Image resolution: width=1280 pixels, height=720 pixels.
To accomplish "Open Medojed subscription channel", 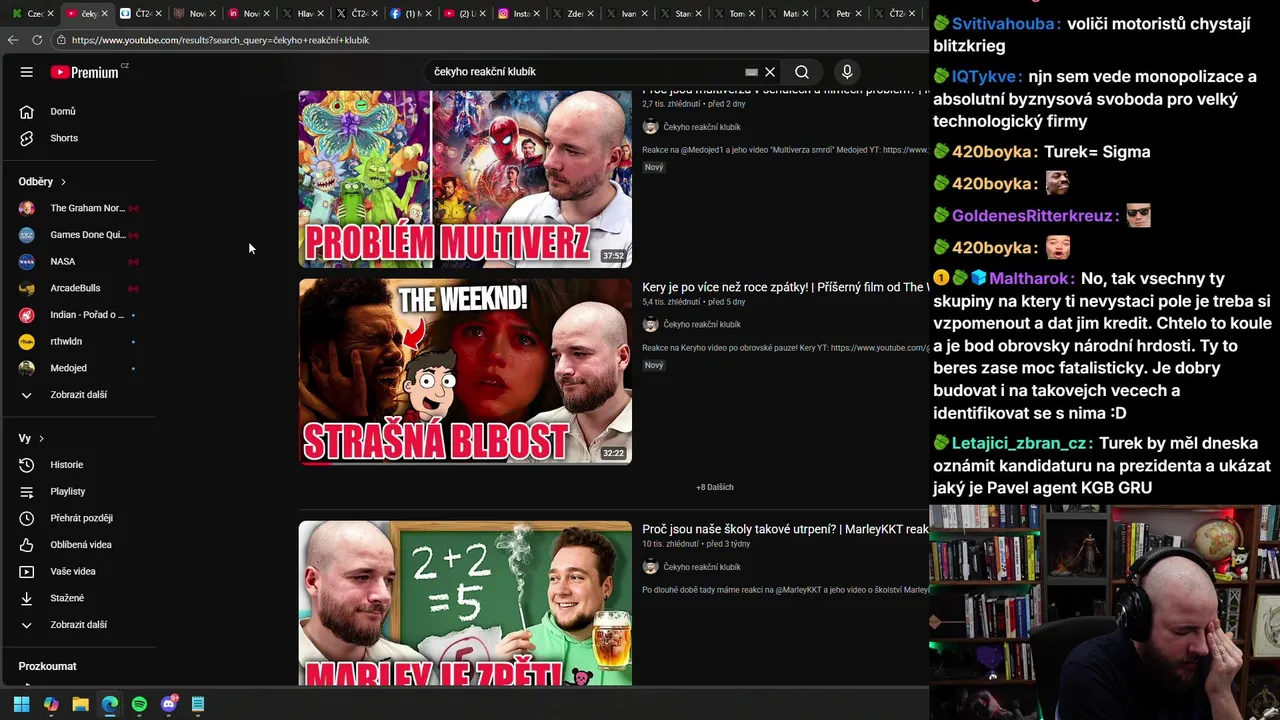I will (68, 368).
